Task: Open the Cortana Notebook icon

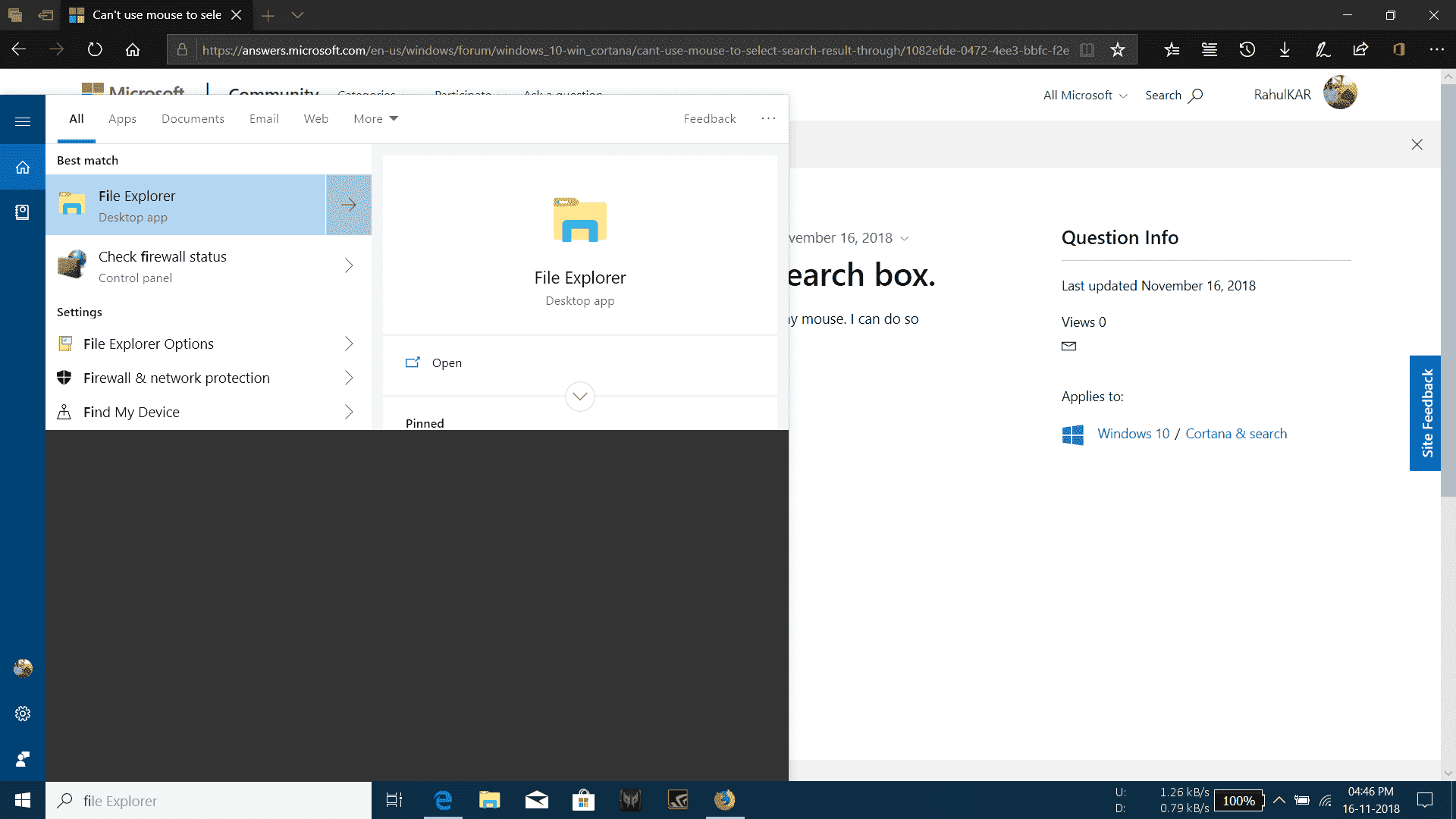Action: coord(23,212)
